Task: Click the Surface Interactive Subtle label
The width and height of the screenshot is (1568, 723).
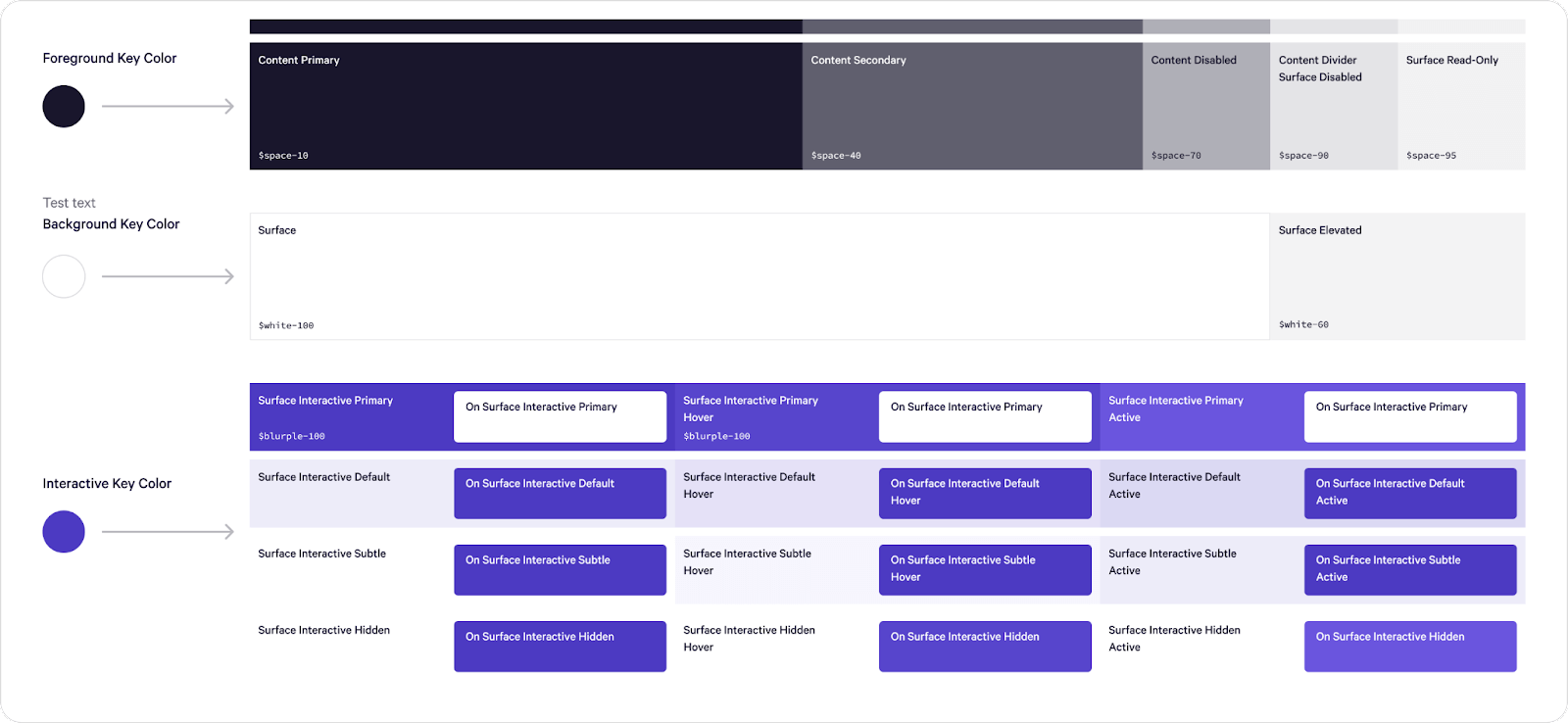Action: point(321,554)
